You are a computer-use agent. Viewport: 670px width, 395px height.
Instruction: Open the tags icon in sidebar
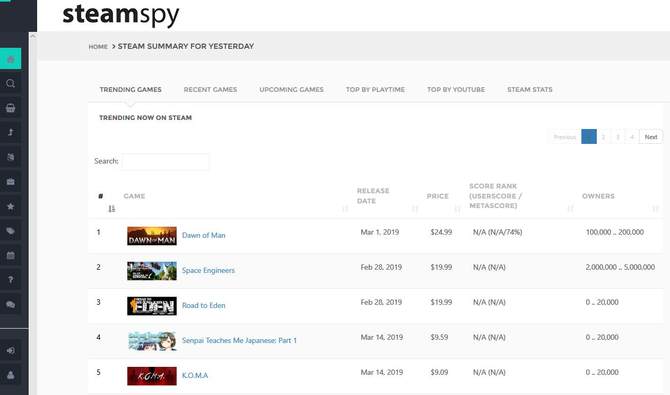point(11,231)
